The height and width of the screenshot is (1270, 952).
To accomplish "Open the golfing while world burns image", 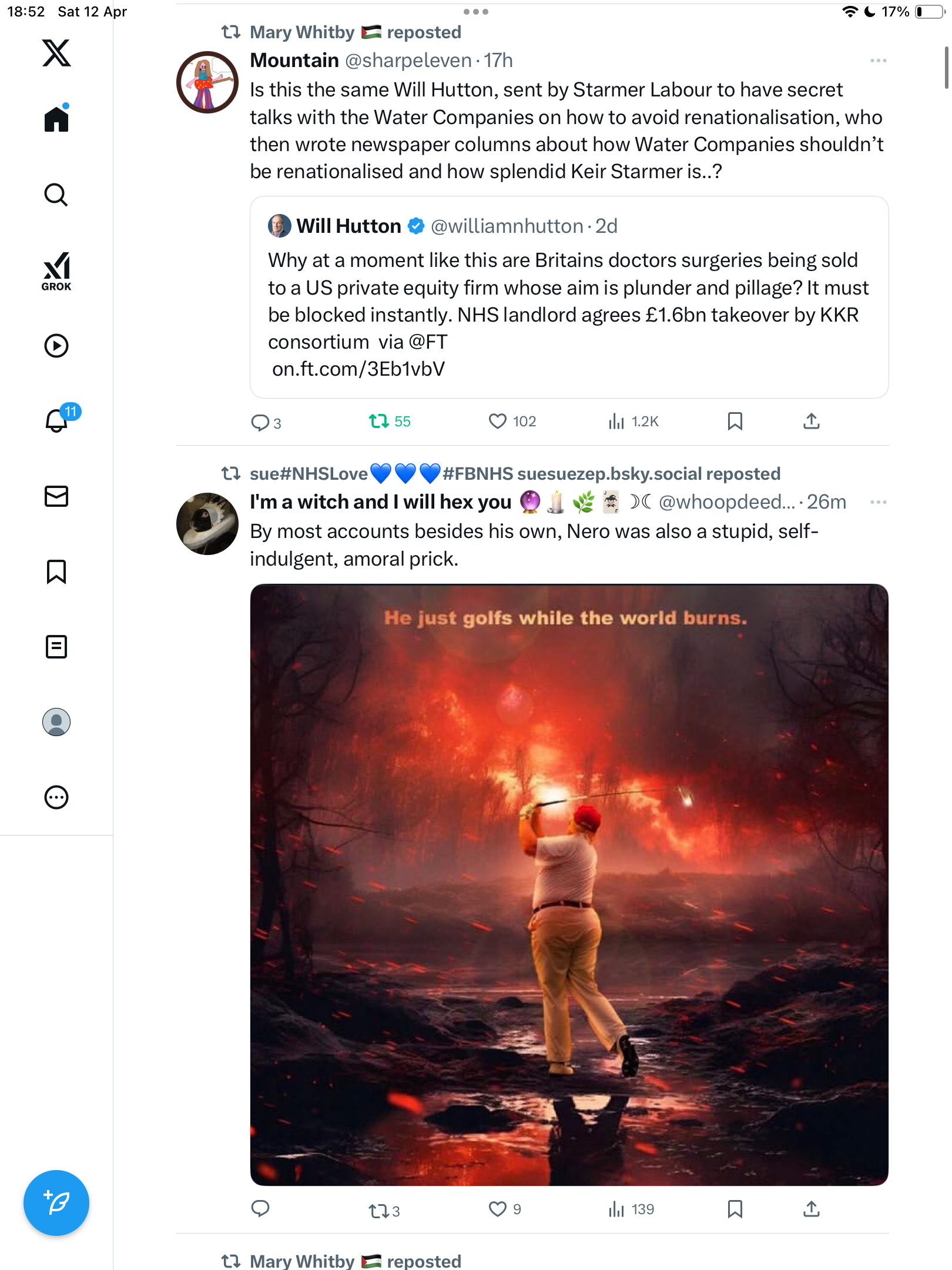I will point(569,885).
